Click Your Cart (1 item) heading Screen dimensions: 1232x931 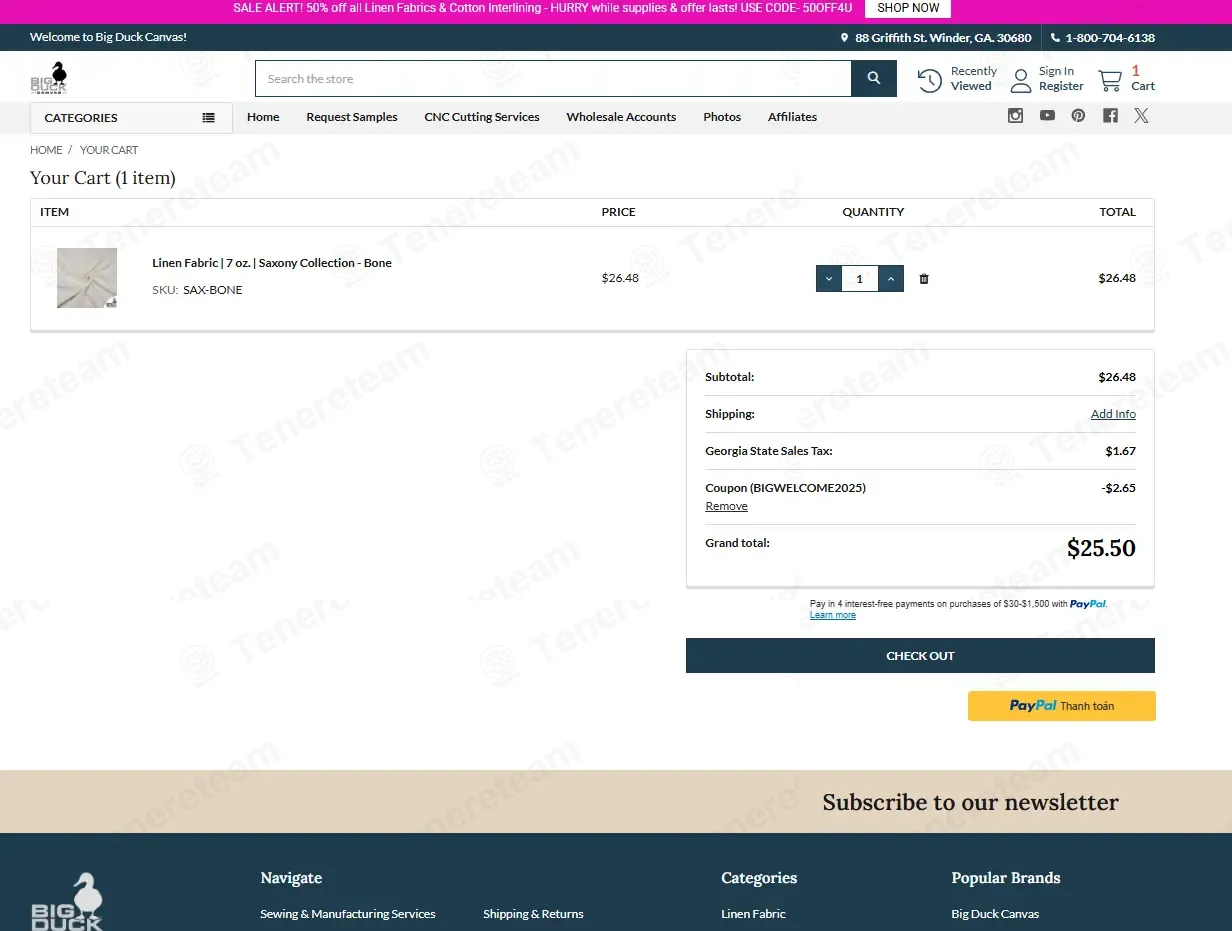click(x=103, y=178)
